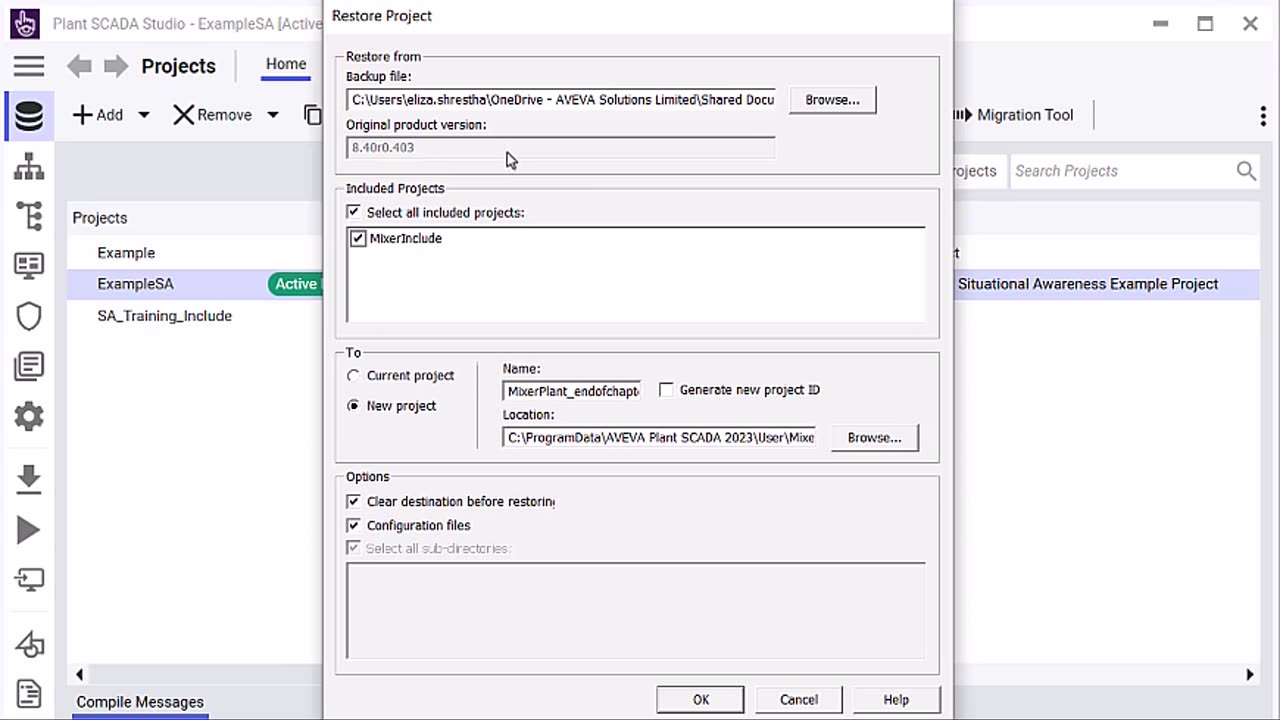Go forward with the right arrow
This screenshot has width=1280, height=720.
(x=116, y=66)
